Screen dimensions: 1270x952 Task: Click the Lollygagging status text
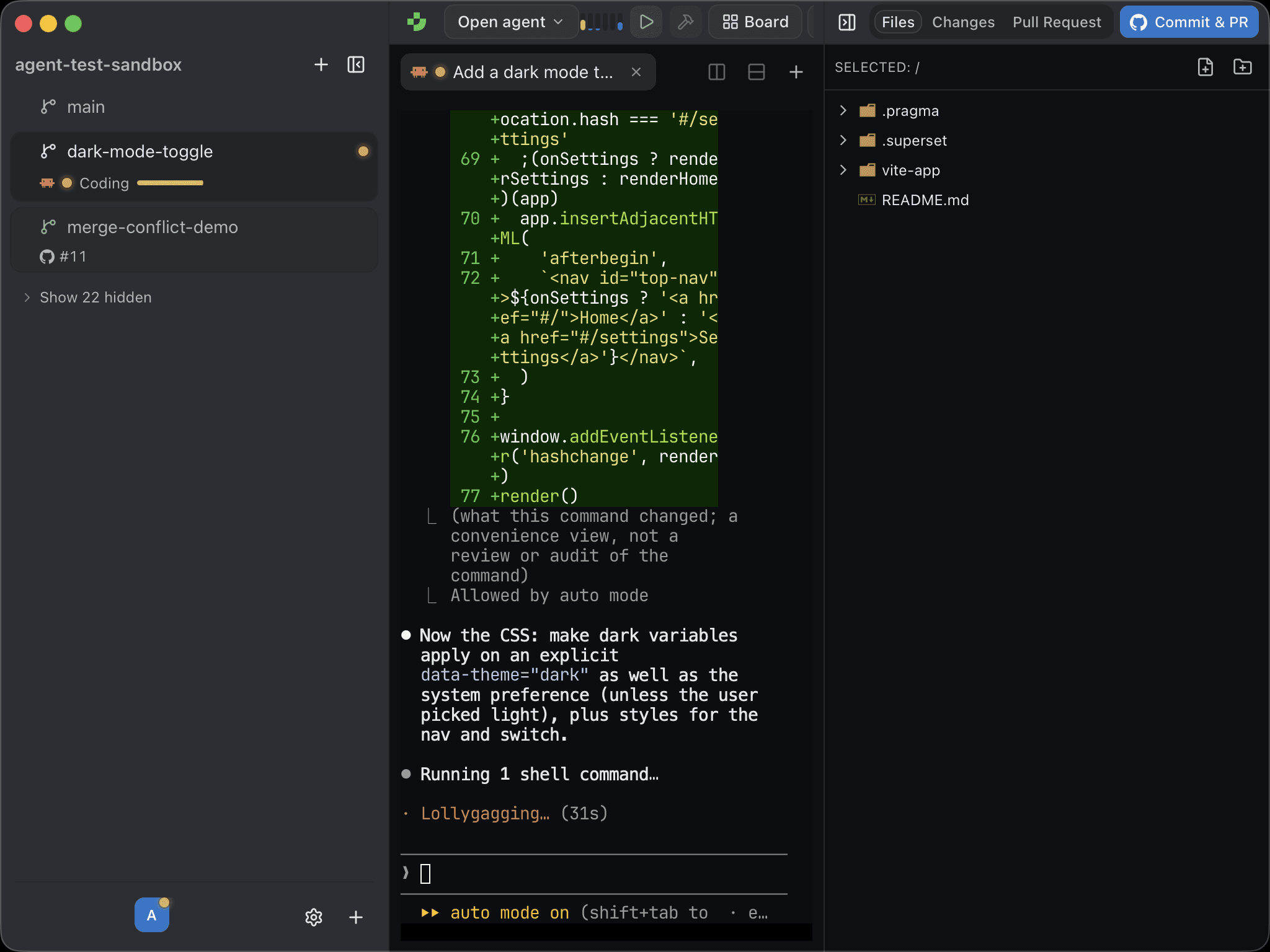[485, 813]
